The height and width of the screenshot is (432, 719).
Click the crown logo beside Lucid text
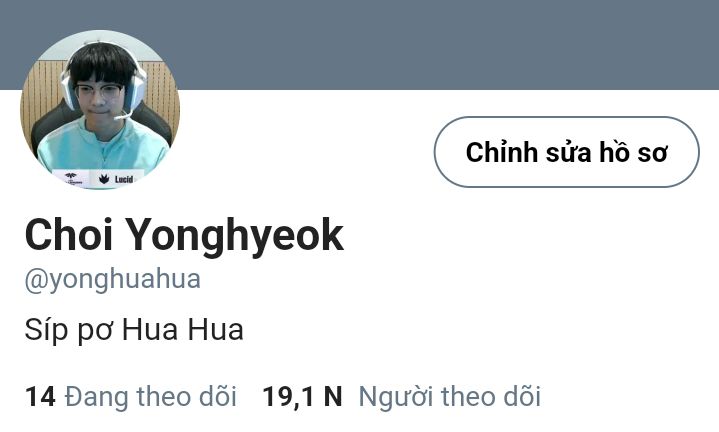pyautogui.click(x=105, y=179)
